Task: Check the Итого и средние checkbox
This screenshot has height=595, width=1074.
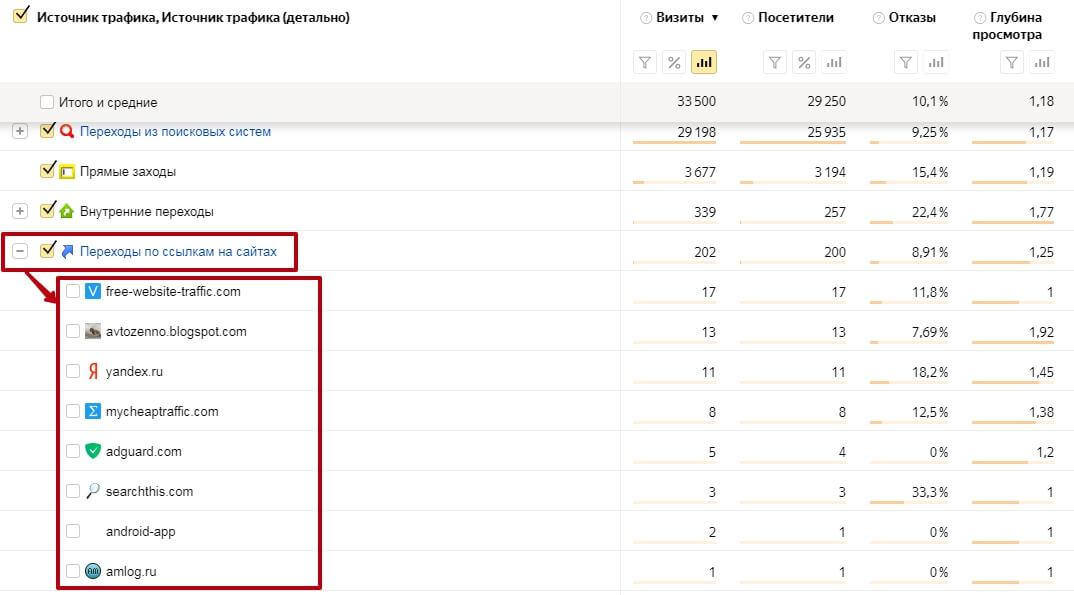Action: click(x=47, y=102)
